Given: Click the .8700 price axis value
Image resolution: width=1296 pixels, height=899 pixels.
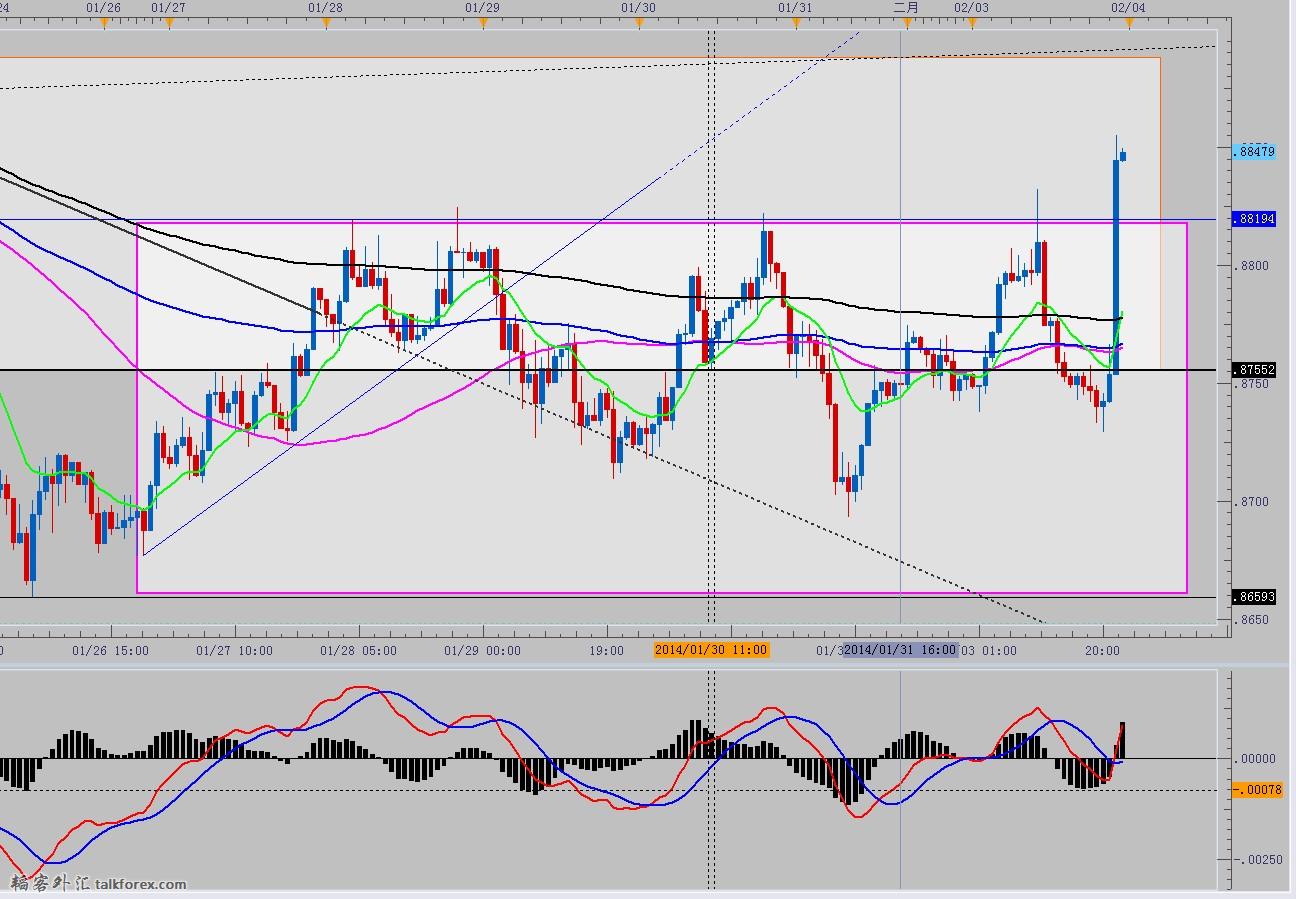Looking at the screenshot, I should click(1252, 502).
